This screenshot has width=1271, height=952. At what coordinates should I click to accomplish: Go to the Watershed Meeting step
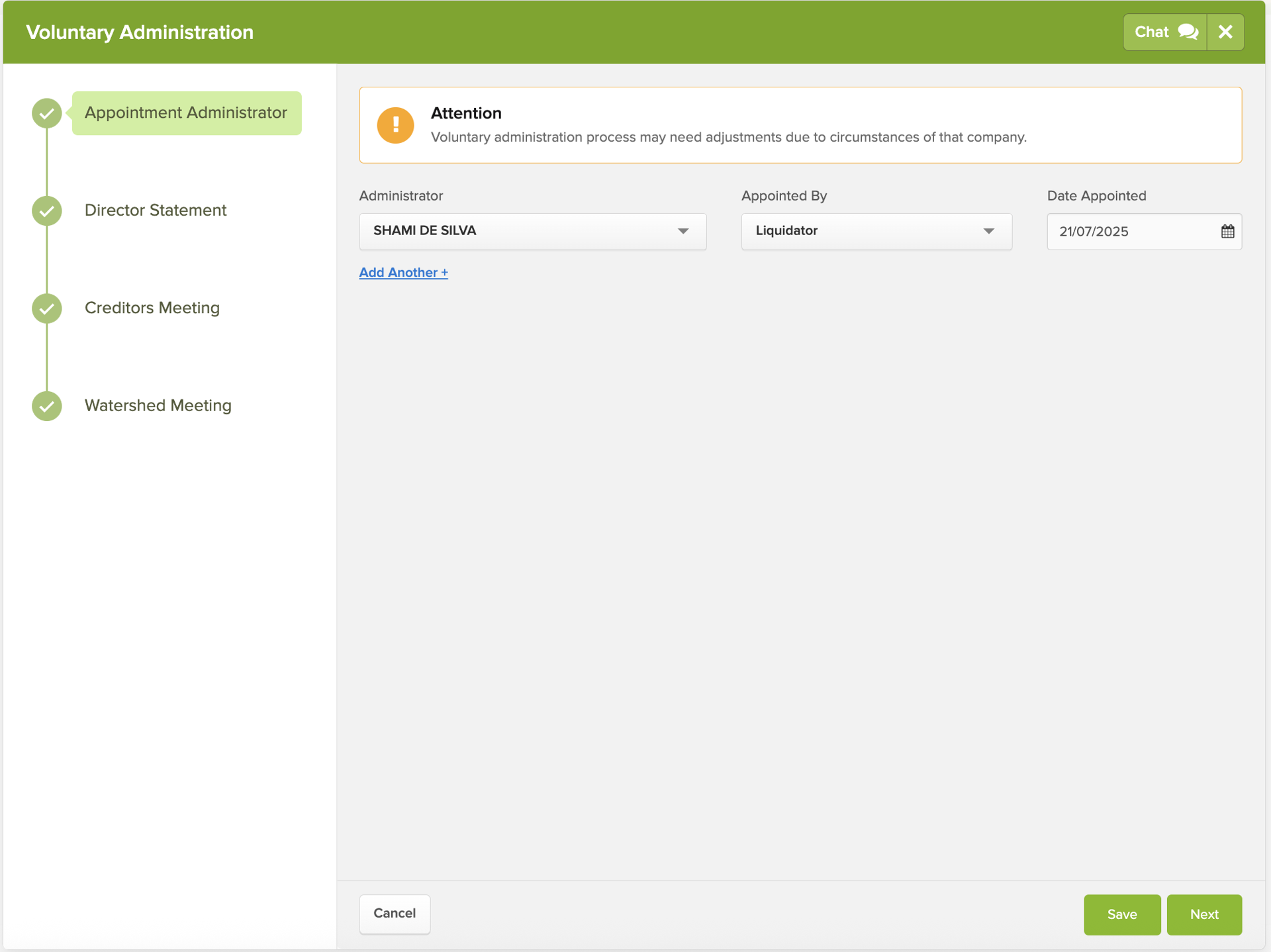(158, 405)
